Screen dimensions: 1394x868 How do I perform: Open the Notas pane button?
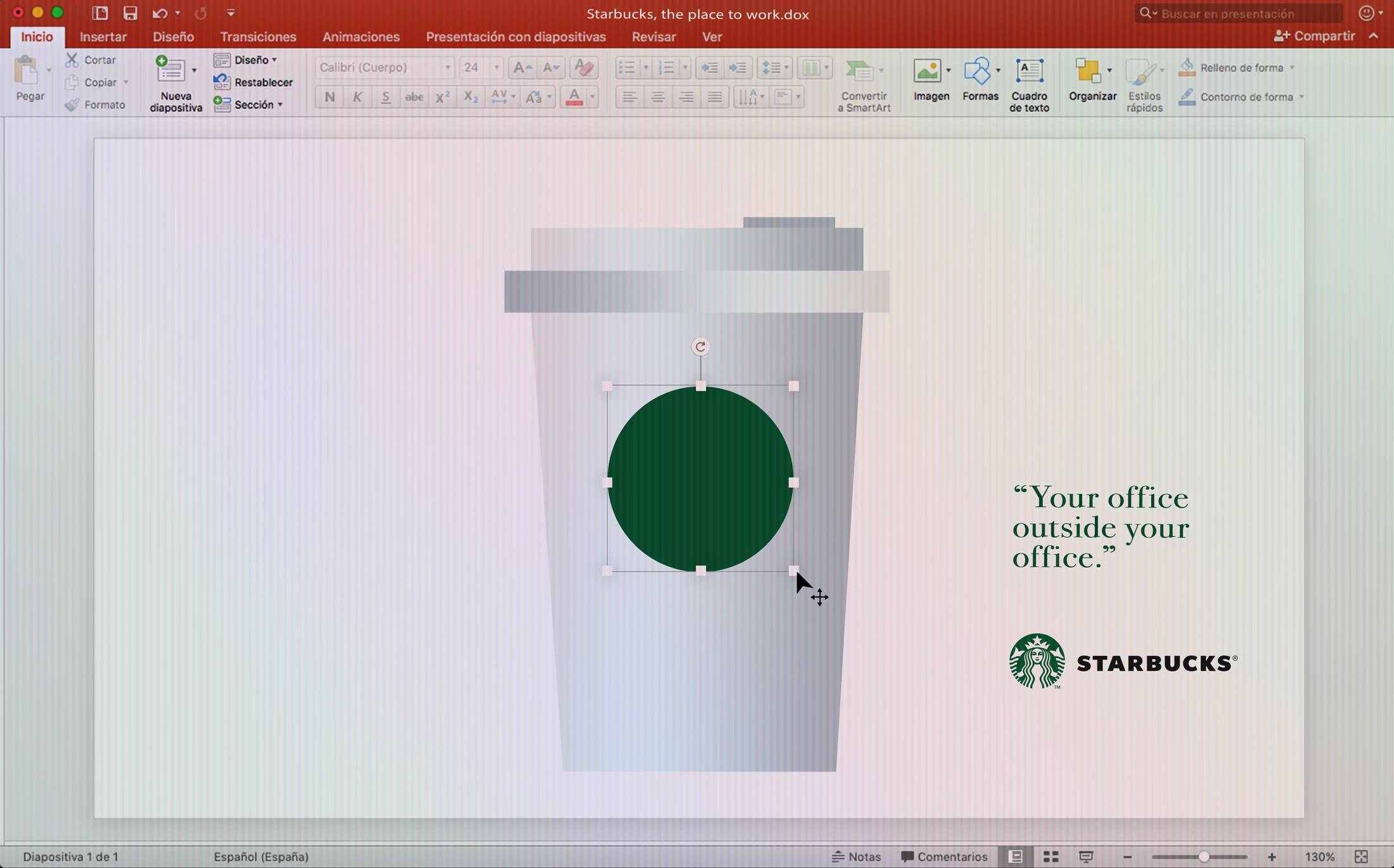pyautogui.click(x=857, y=857)
